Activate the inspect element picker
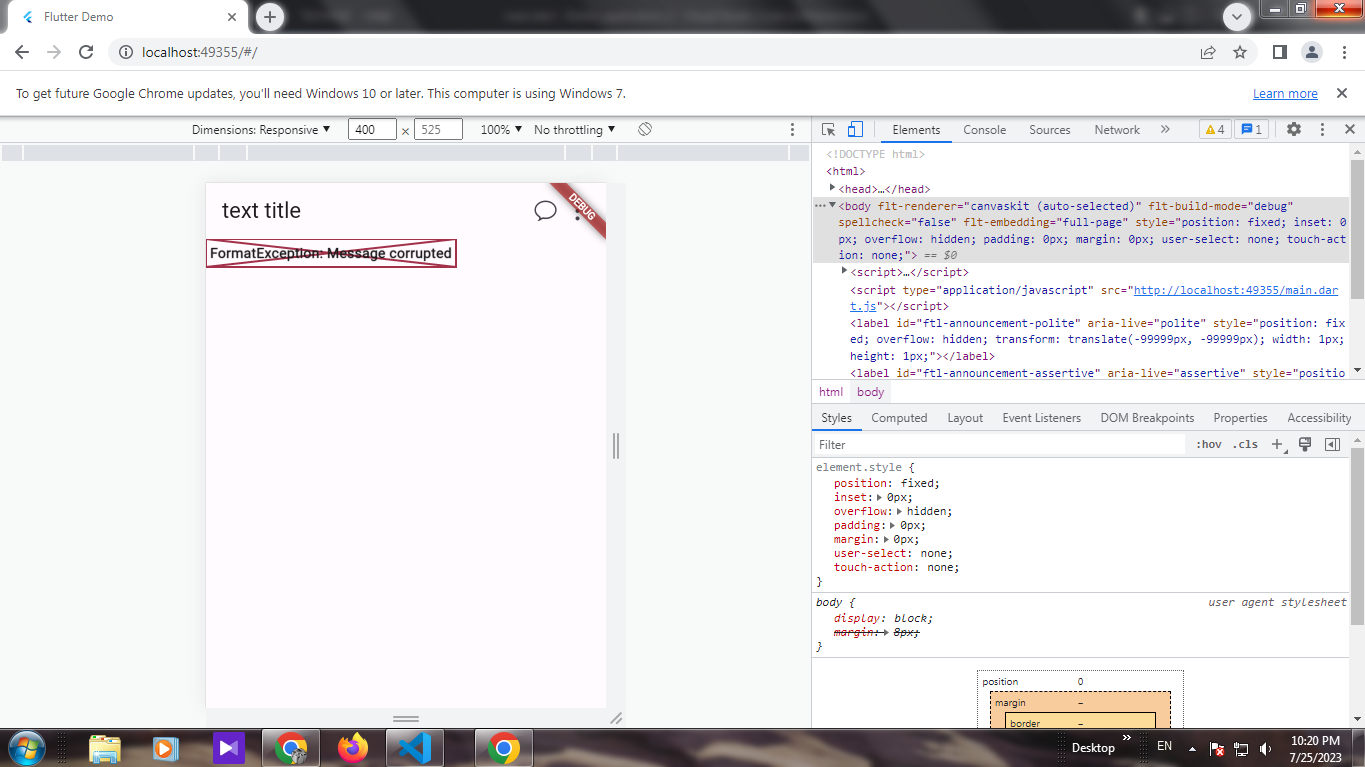The width and height of the screenshot is (1365, 767). point(828,130)
